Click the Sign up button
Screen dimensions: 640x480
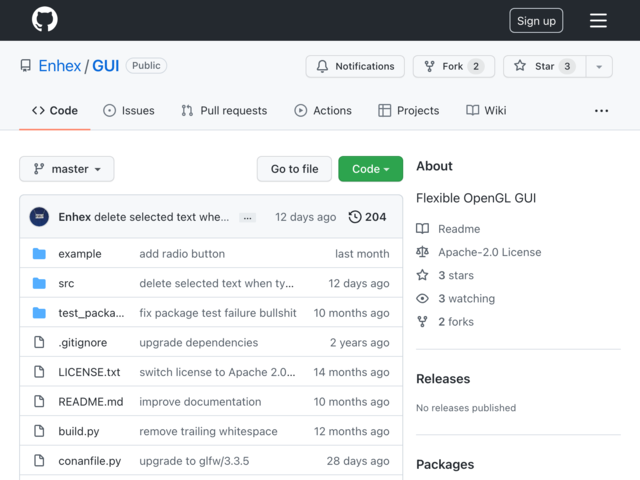[536, 20]
